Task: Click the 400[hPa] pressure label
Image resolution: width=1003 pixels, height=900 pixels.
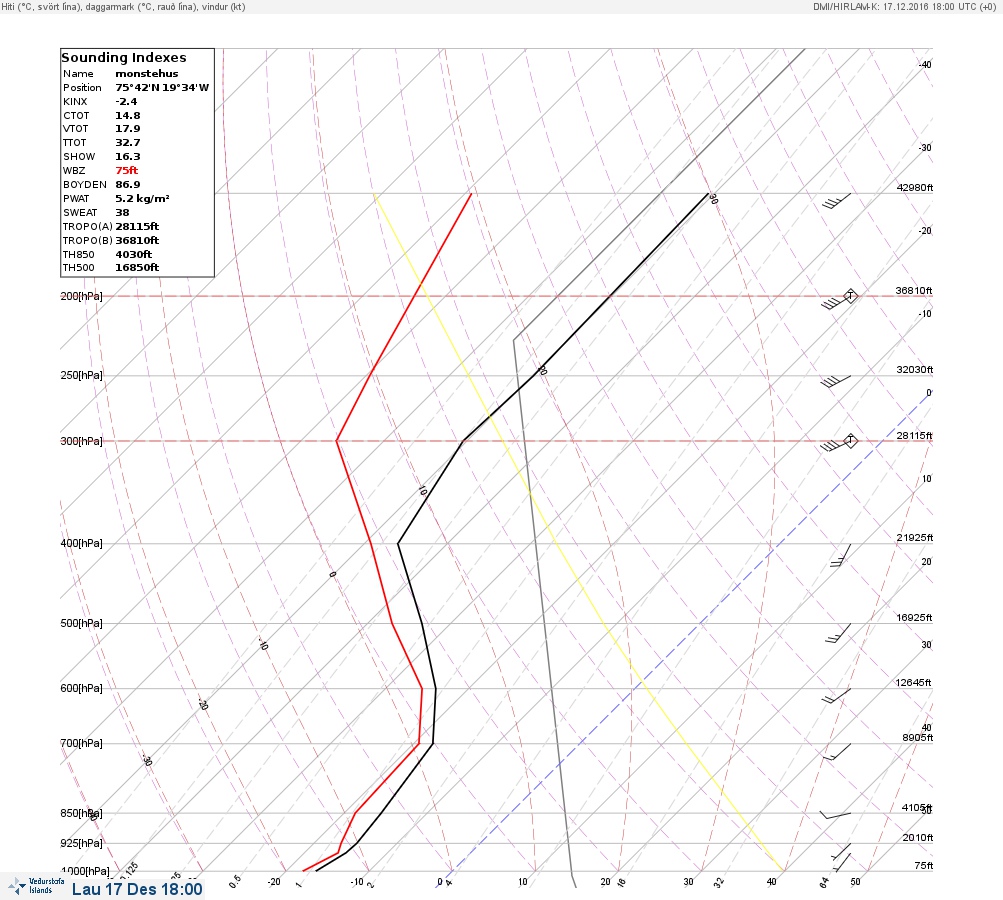Action: (81, 543)
